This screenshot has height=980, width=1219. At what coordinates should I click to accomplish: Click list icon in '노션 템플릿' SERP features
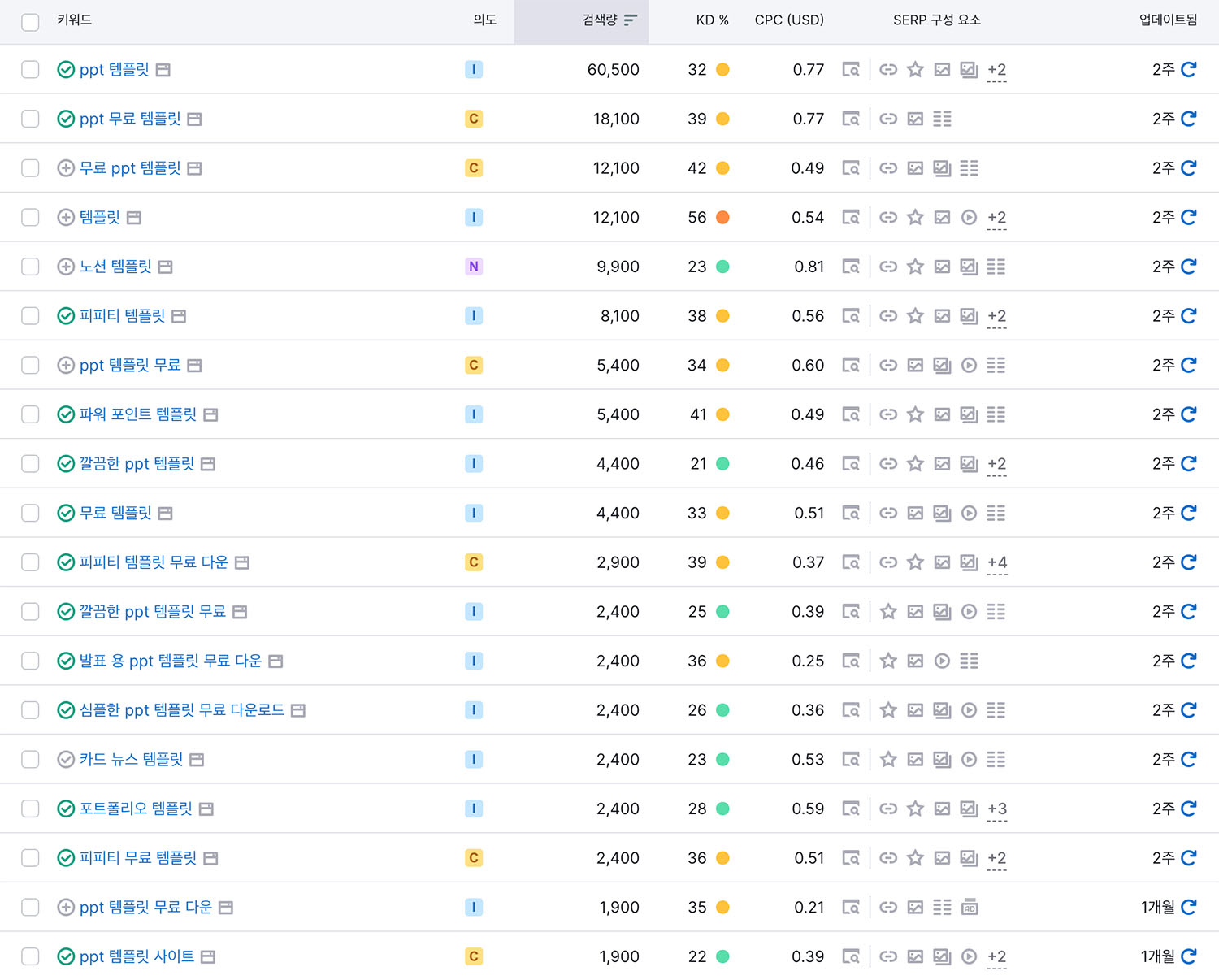pyautogui.click(x=996, y=267)
